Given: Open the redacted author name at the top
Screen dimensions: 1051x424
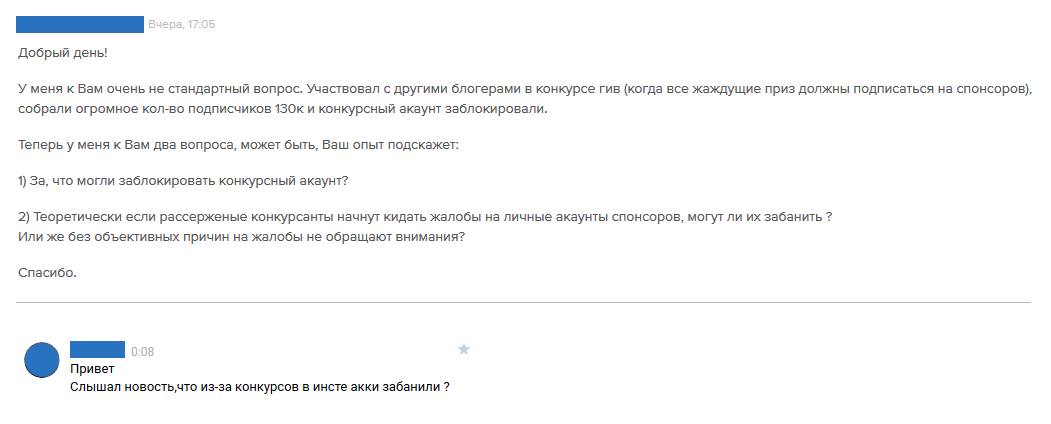Looking at the screenshot, I should pyautogui.click(x=80, y=24).
